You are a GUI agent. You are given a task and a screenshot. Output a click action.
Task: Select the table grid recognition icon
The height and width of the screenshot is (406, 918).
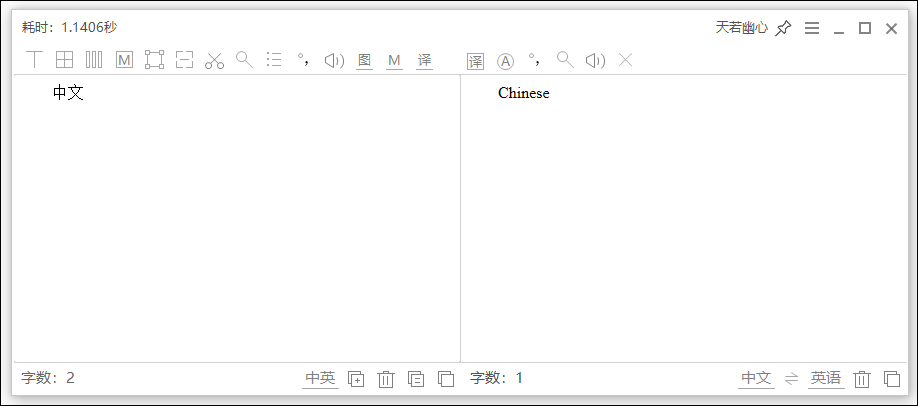(x=64, y=60)
